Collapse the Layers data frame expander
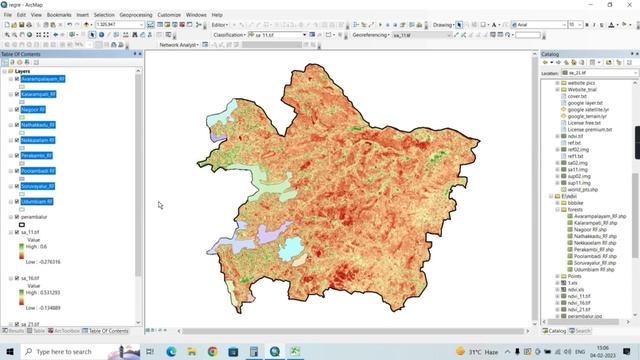 pyautogui.click(x=4, y=71)
